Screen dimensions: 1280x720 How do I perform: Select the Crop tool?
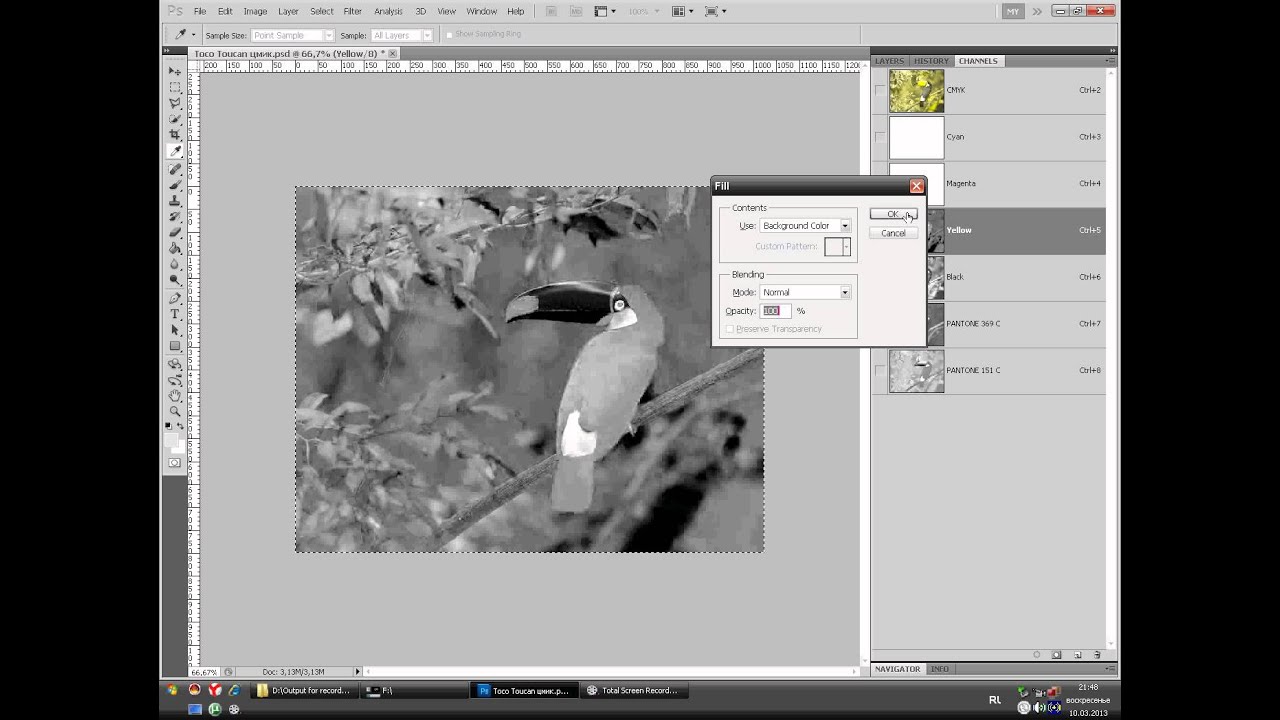[175, 134]
